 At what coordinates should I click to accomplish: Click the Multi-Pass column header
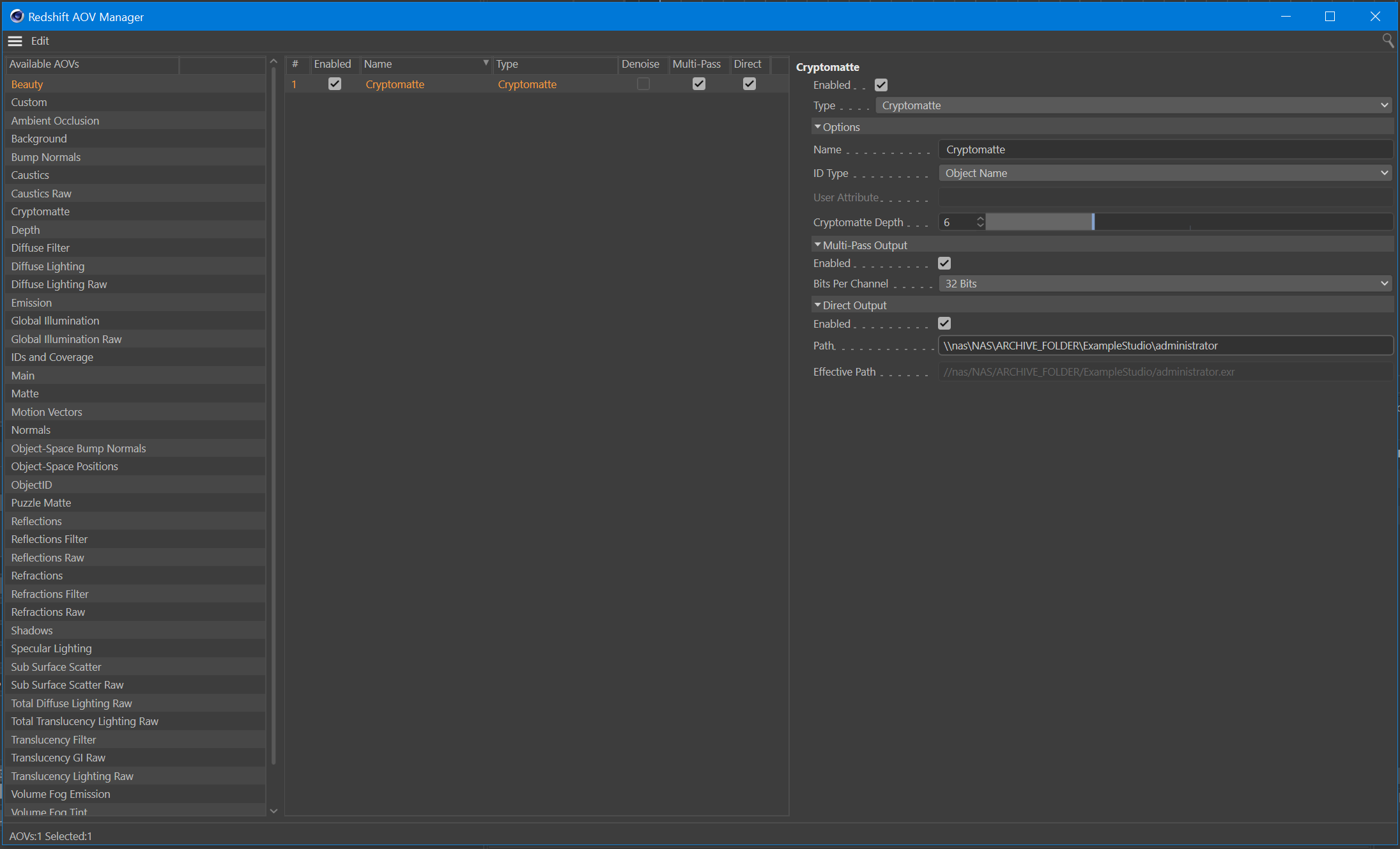(699, 64)
